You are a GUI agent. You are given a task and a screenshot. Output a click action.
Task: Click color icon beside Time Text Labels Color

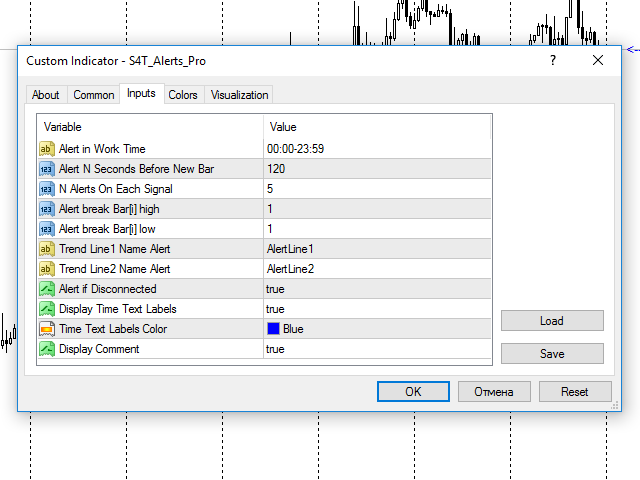[x=47, y=329]
